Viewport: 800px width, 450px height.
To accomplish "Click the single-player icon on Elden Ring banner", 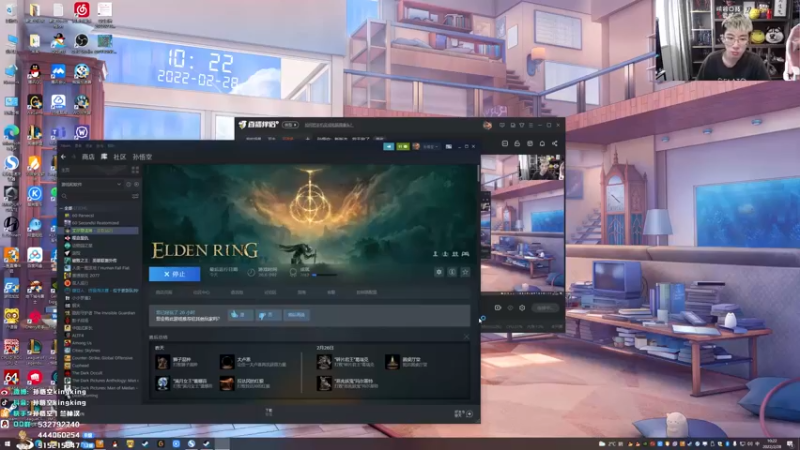I will (x=435, y=254).
